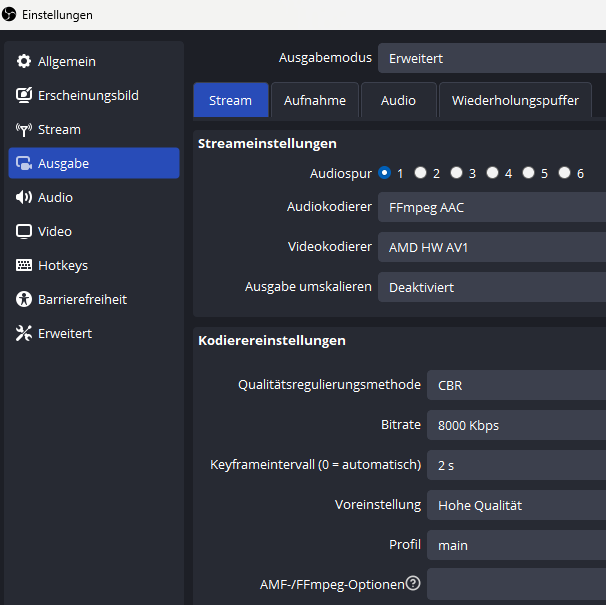
Task: Select audio track 6 radio button
Action: [x=564, y=172]
